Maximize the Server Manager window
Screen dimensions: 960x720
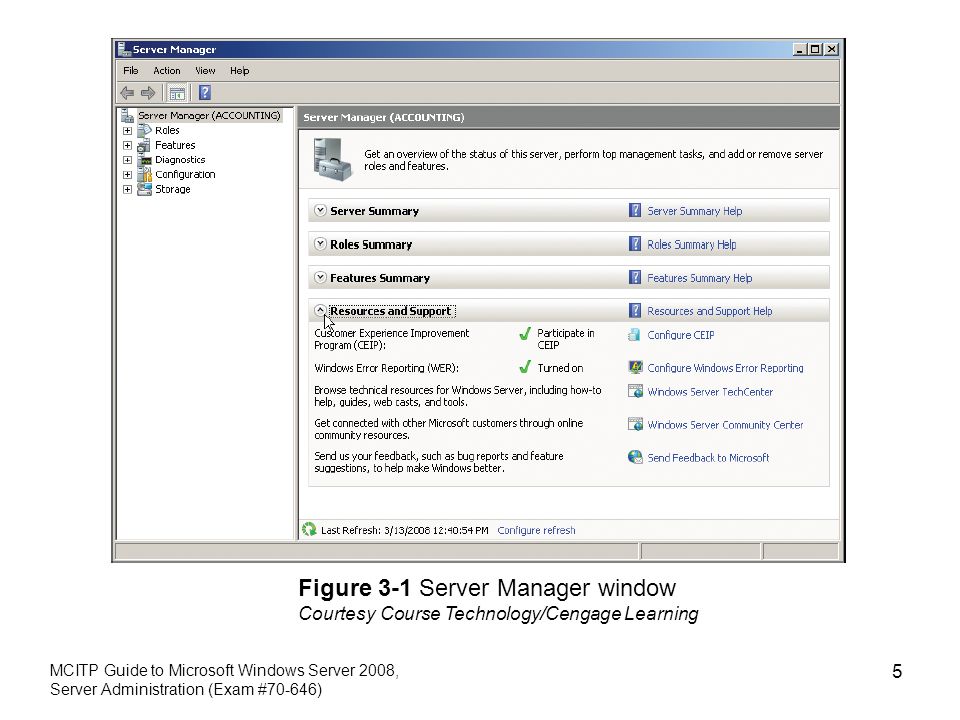(815, 49)
